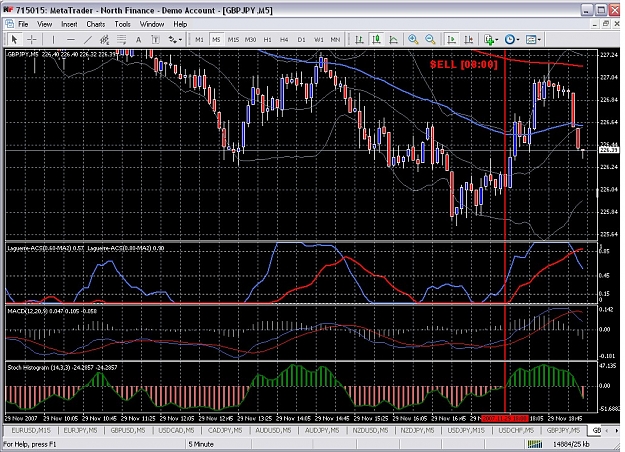
Task: Click the MDI document icon beside File
Action: [10, 24]
